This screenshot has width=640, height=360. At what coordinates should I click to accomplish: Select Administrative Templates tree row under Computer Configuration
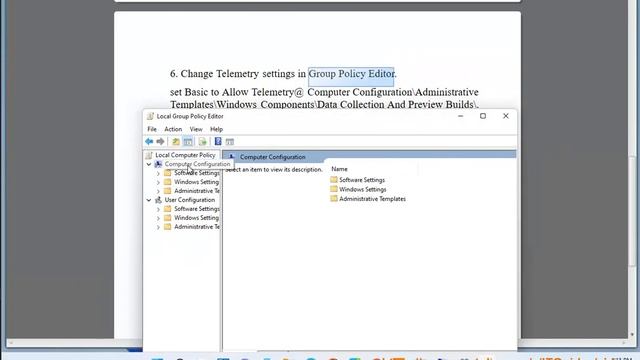pyautogui.click(x=192, y=191)
